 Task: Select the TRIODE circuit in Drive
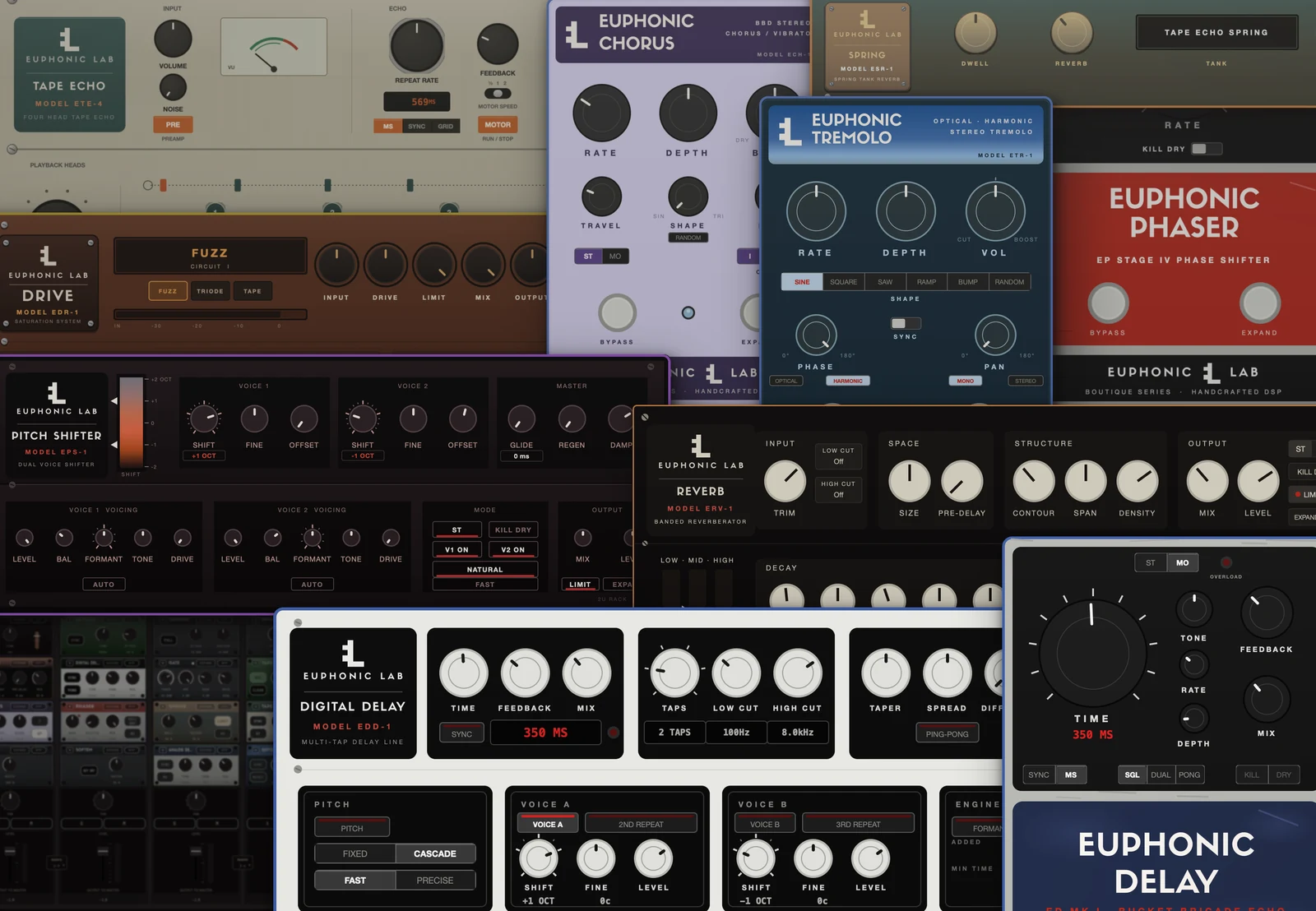pos(210,291)
